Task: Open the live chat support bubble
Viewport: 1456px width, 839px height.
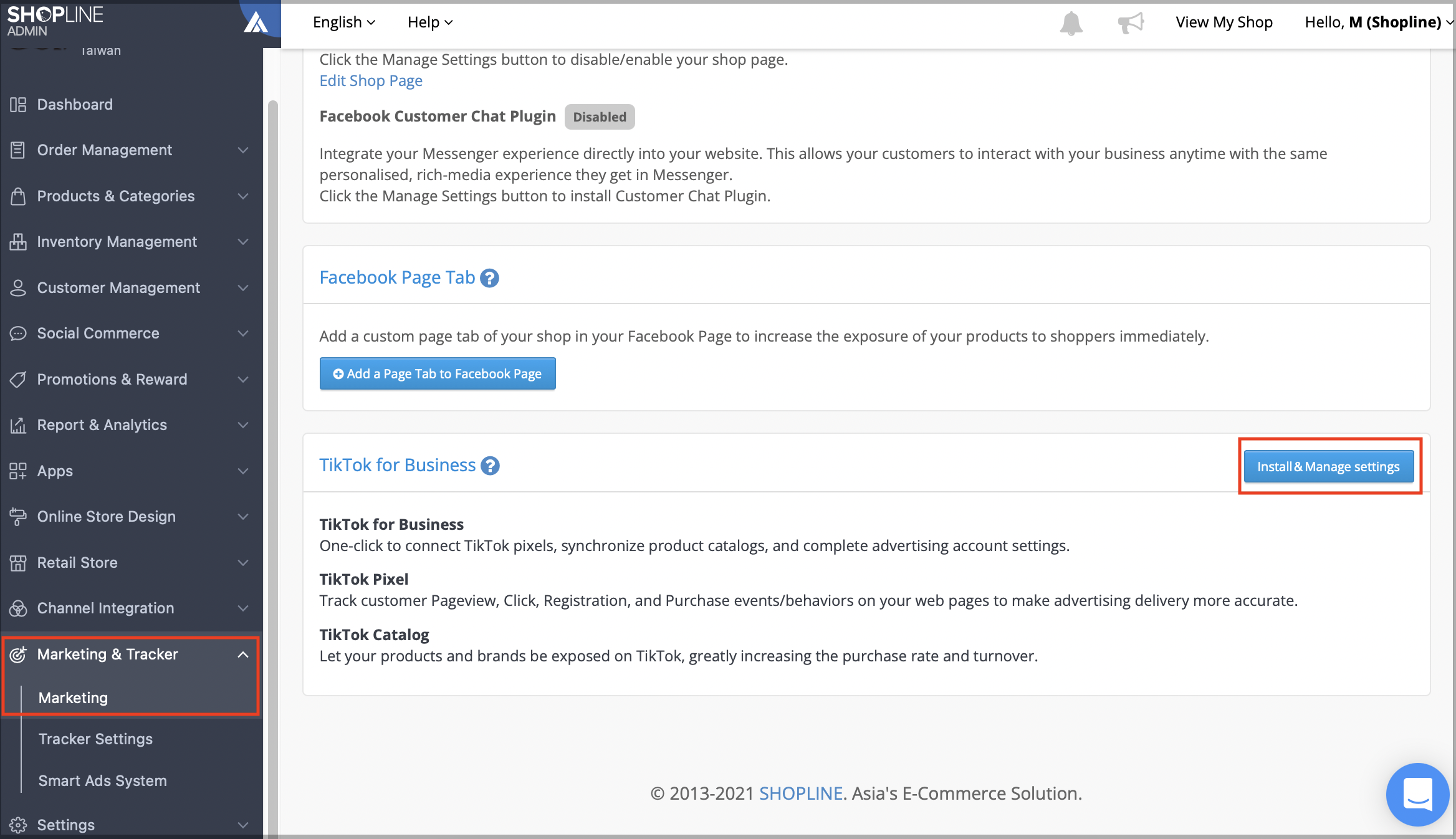Action: (x=1417, y=794)
